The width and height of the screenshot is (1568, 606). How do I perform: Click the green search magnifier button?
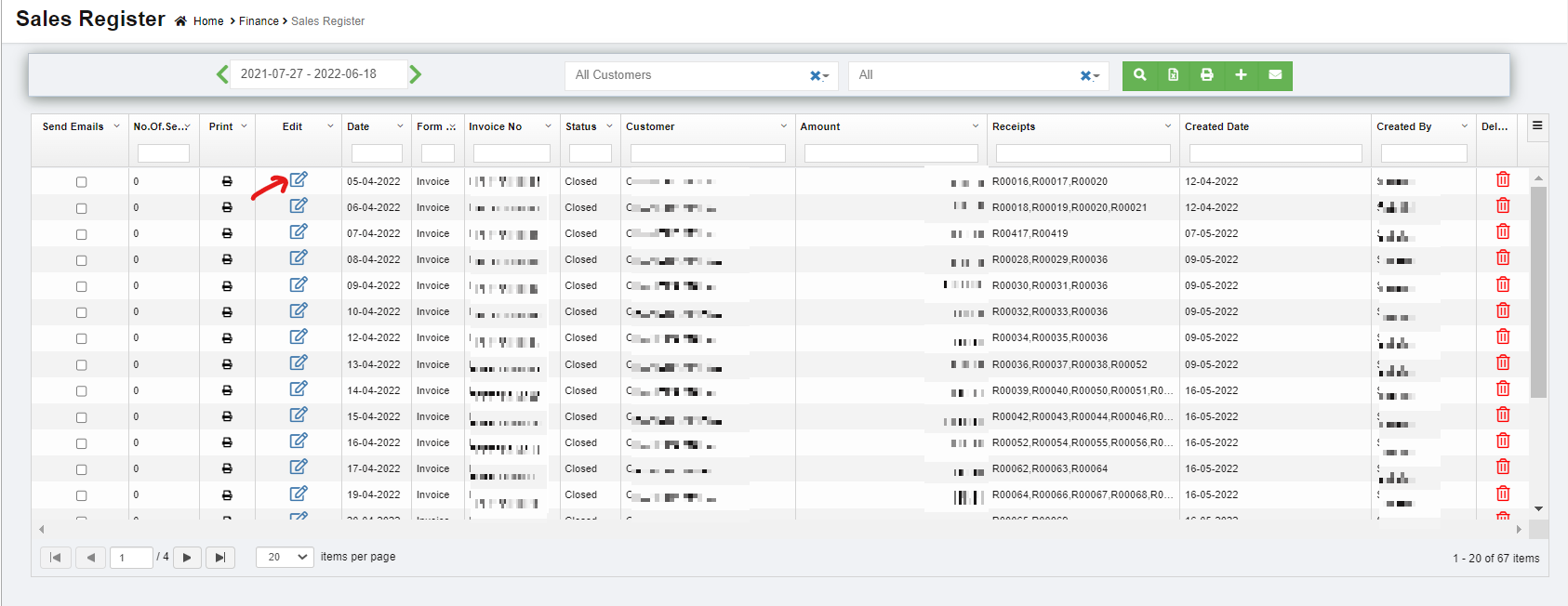[1139, 75]
